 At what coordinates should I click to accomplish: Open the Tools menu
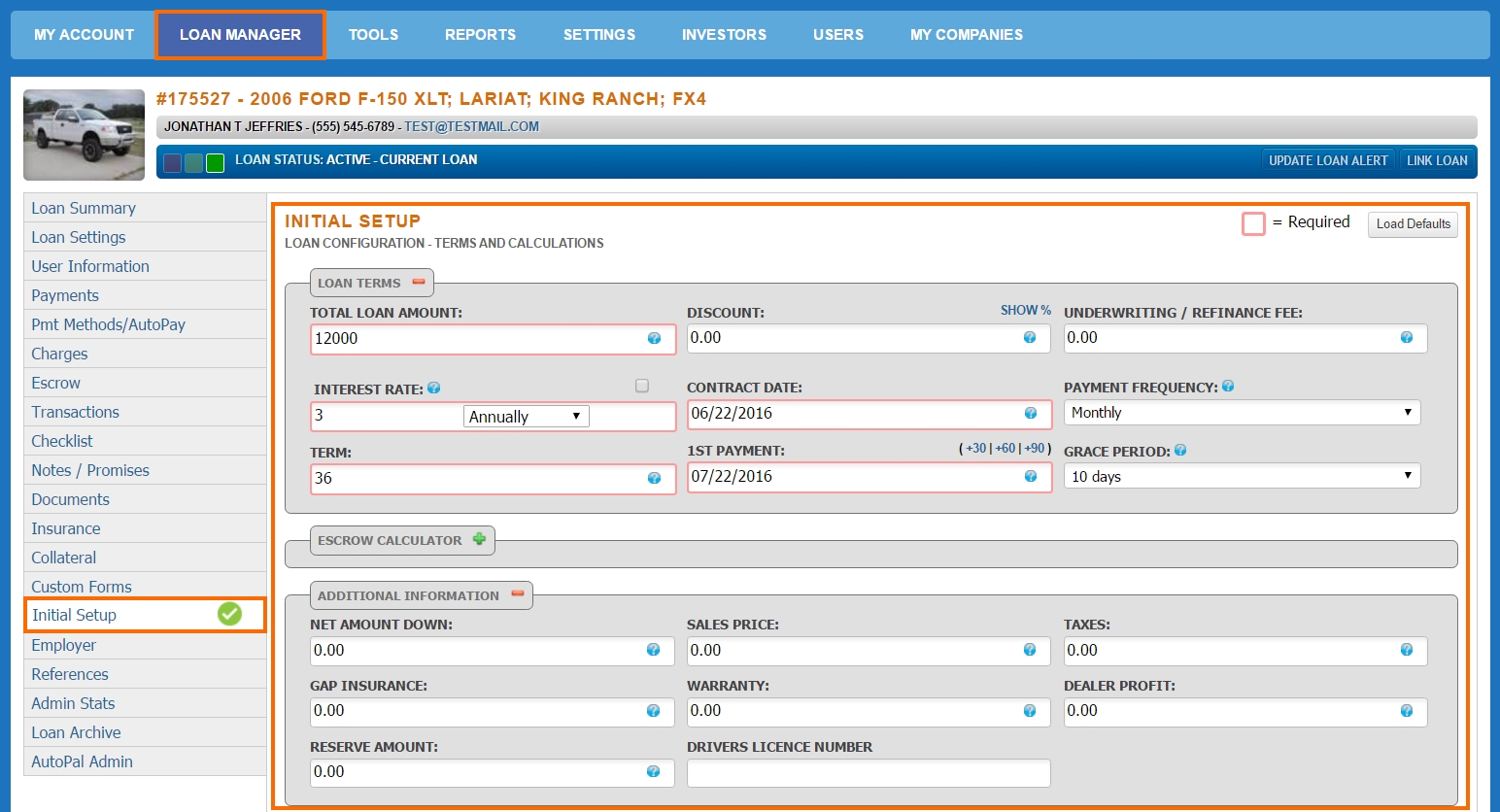tap(373, 35)
